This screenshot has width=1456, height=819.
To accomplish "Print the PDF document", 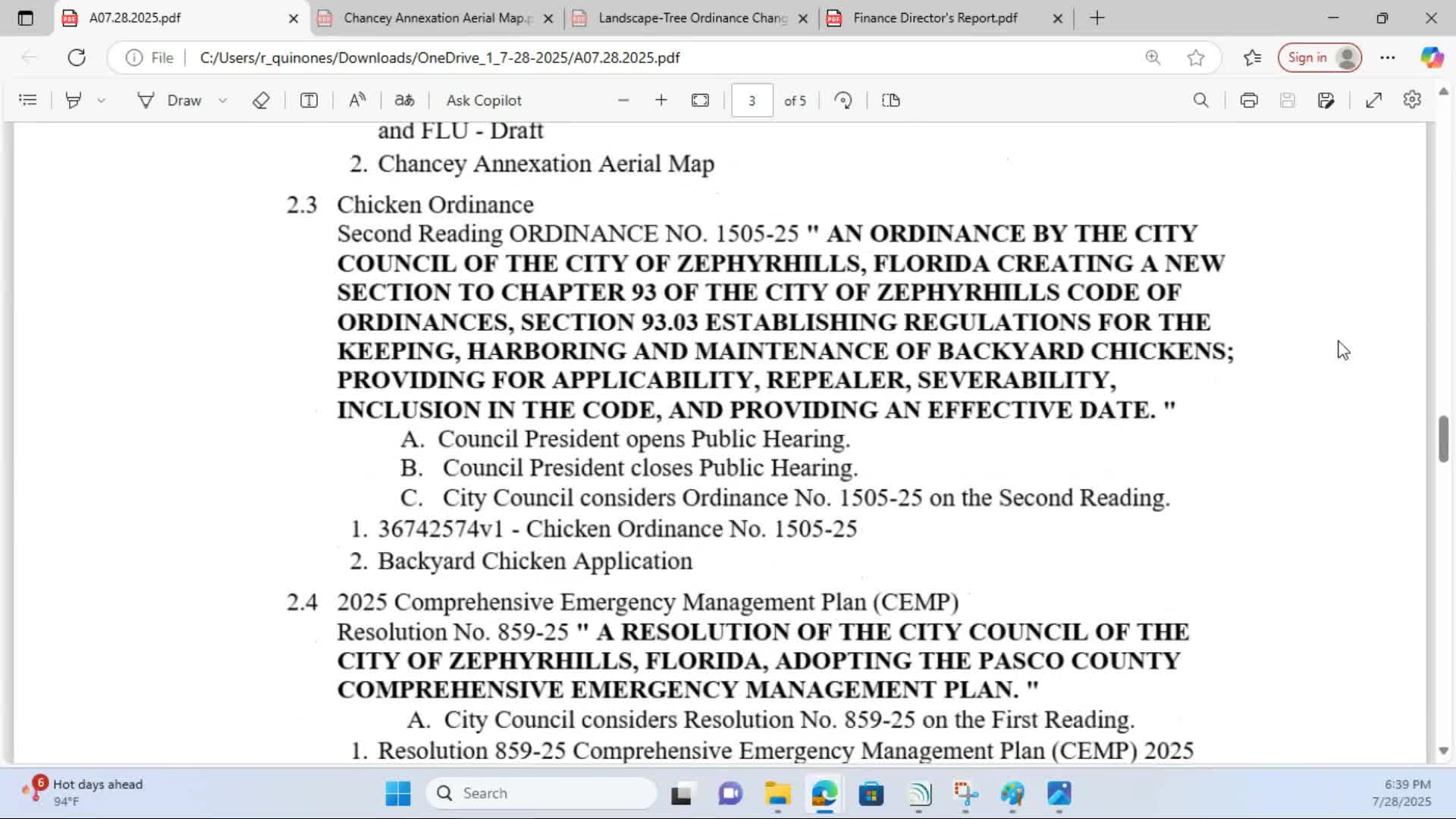I will tap(1249, 100).
